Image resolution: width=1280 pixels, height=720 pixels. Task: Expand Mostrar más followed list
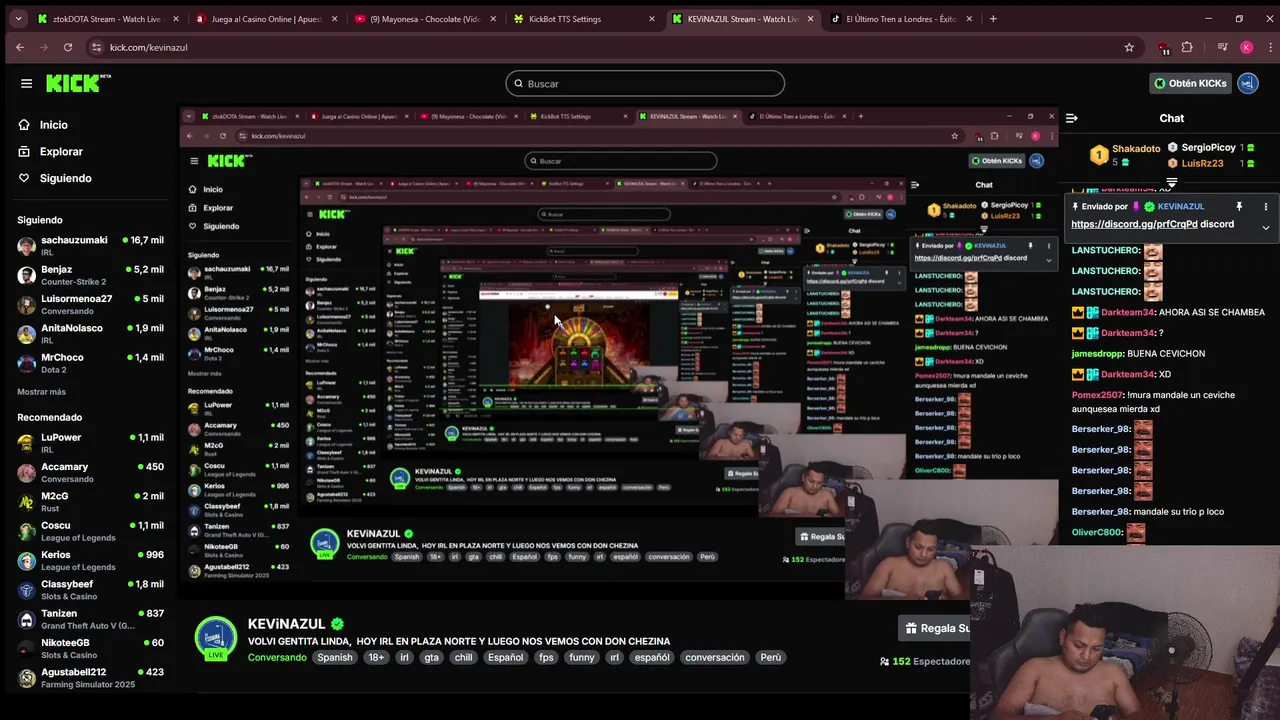tap(41, 392)
